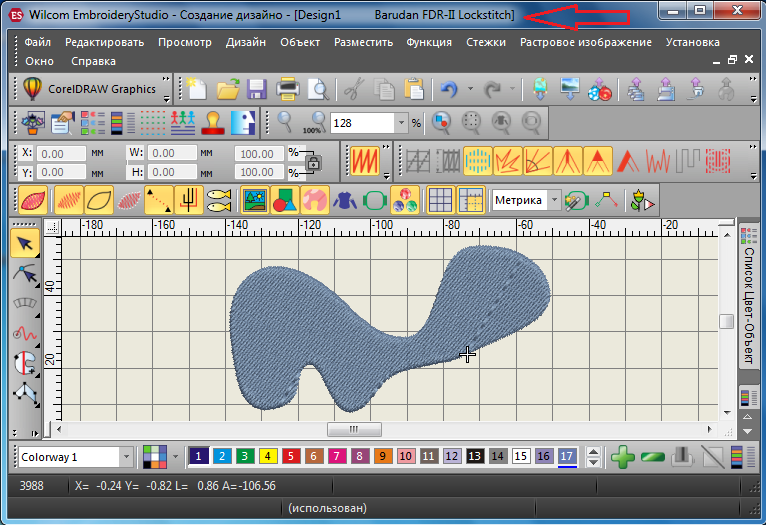Toggle the proportional scaling lock icon

[x=313, y=162]
